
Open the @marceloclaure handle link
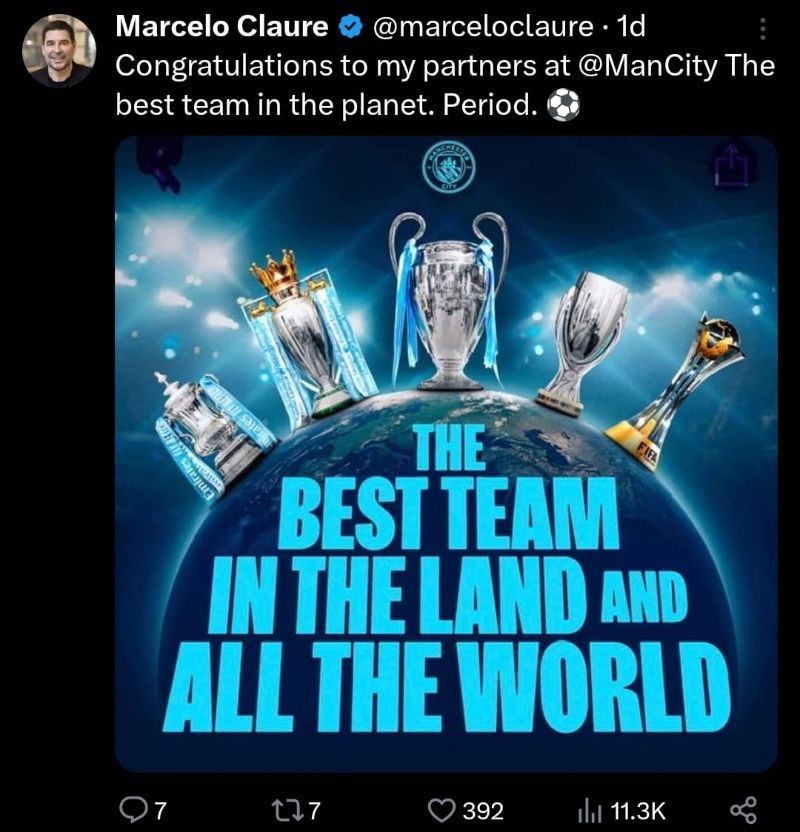click(483, 27)
